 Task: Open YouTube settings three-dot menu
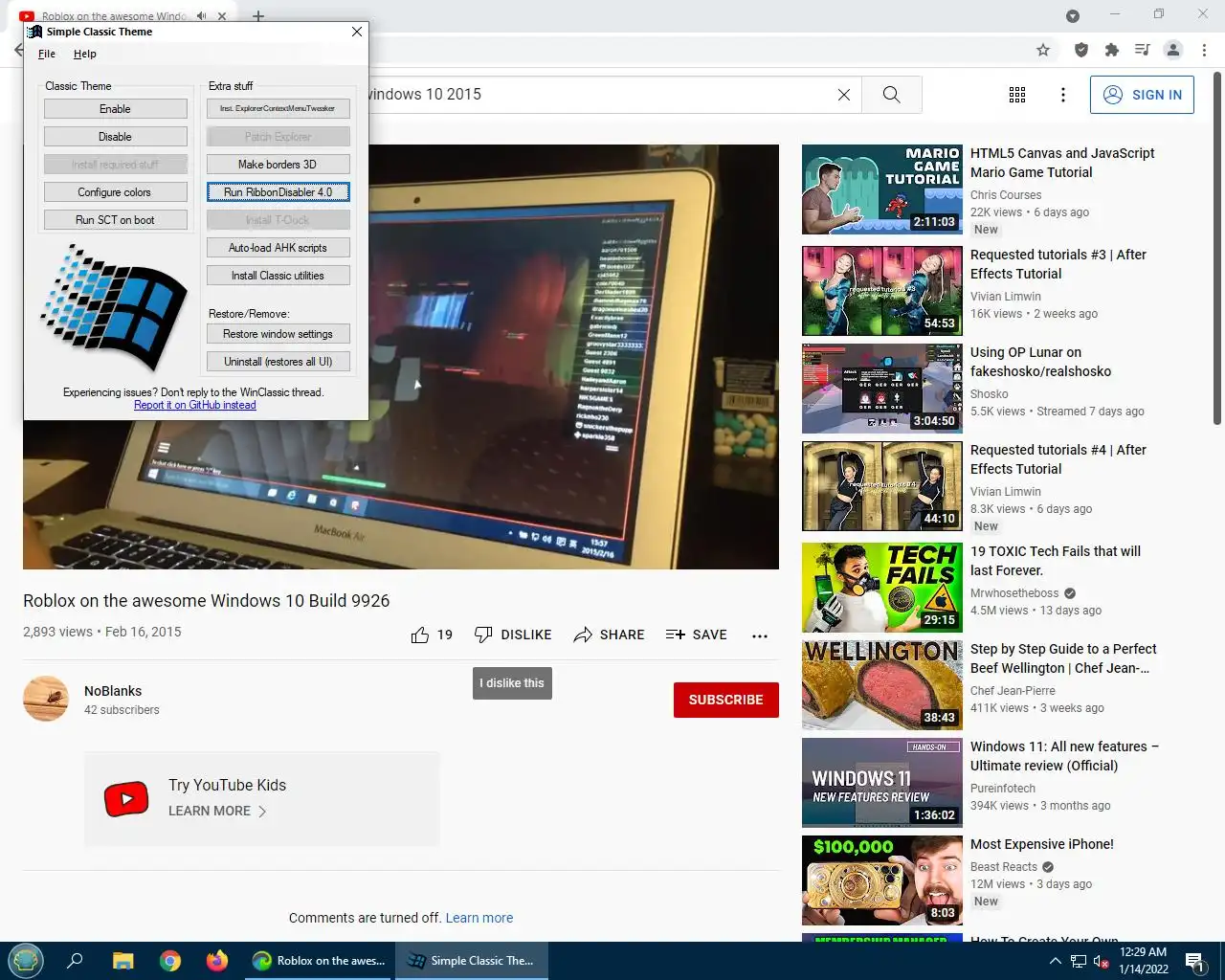click(x=1063, y=95)
